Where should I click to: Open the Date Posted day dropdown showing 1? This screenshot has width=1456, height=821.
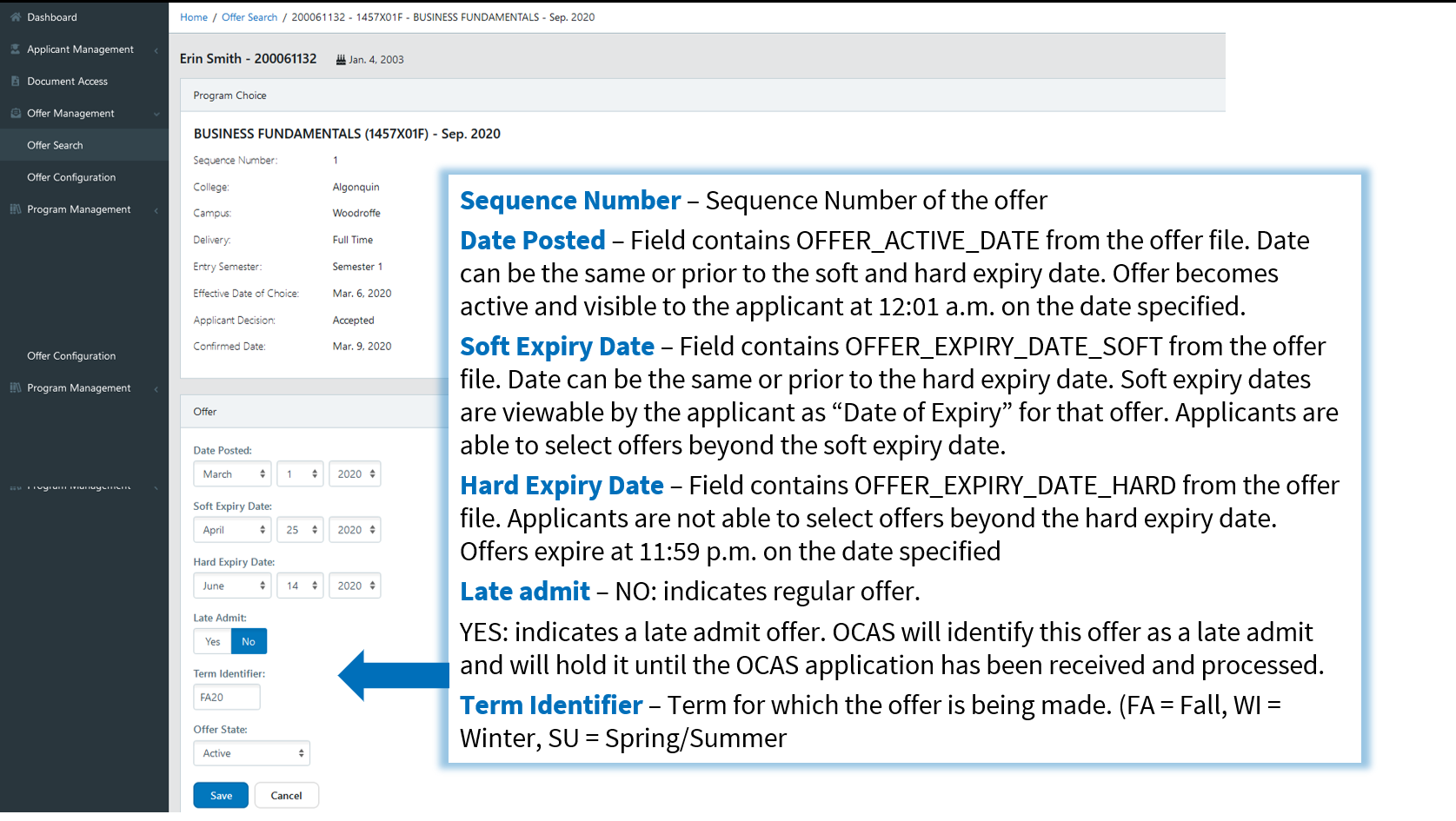tap(300, 473)
